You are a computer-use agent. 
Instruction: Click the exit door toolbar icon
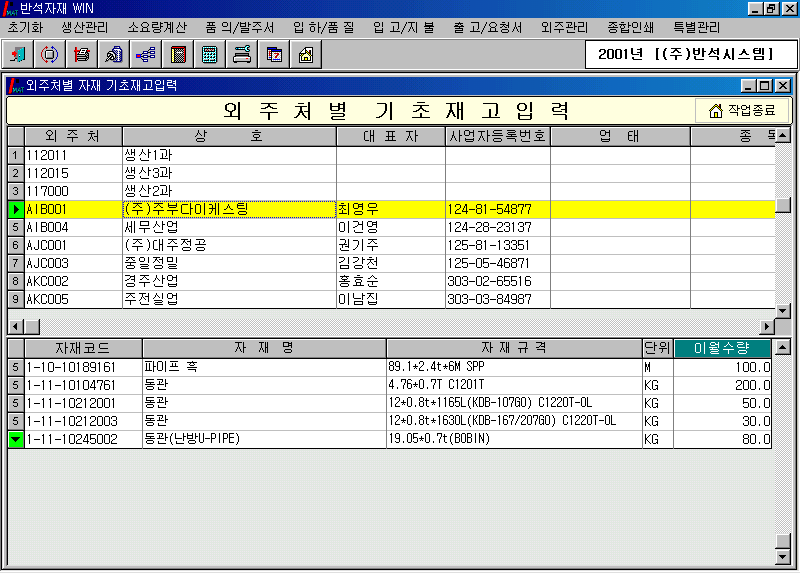(x=19, y=54)
